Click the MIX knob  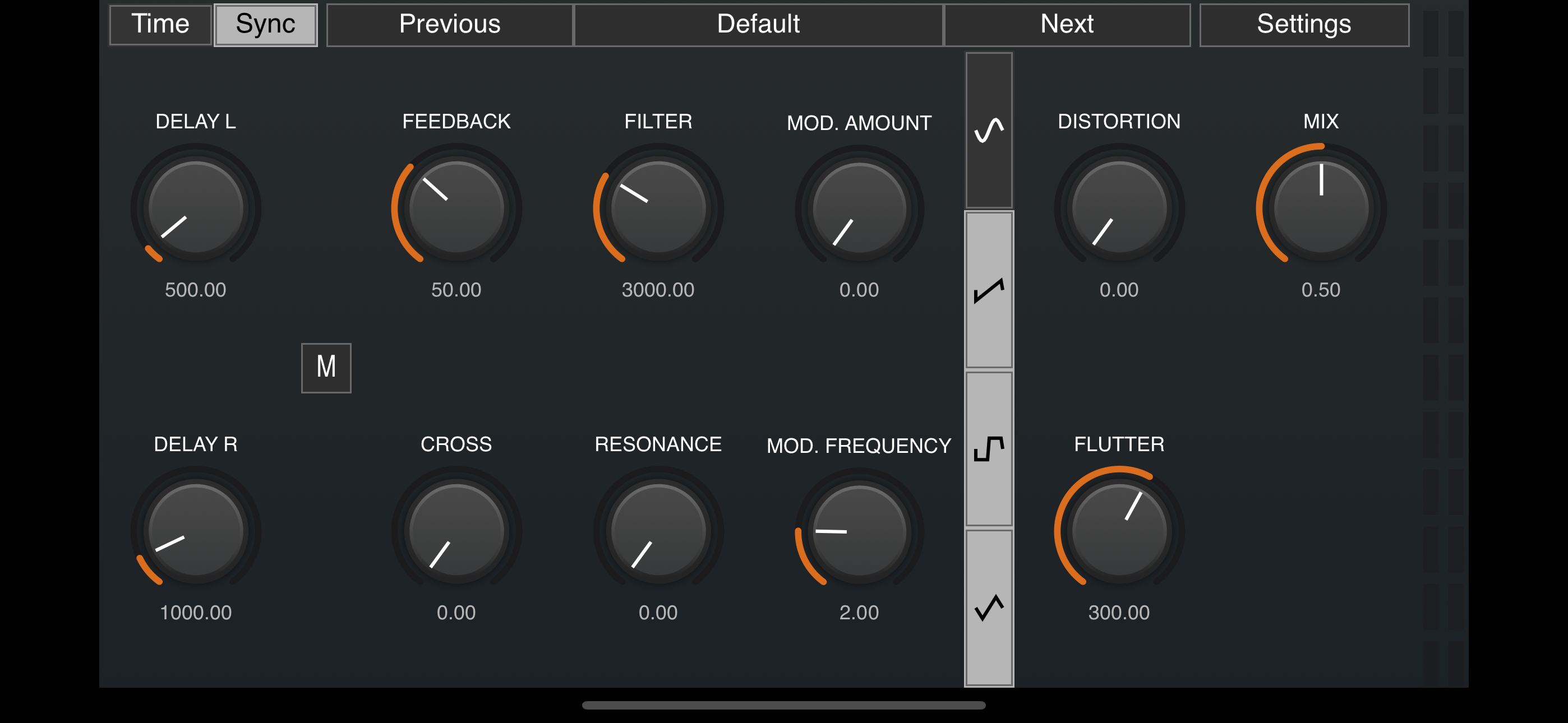click(x=1321, y=207)
